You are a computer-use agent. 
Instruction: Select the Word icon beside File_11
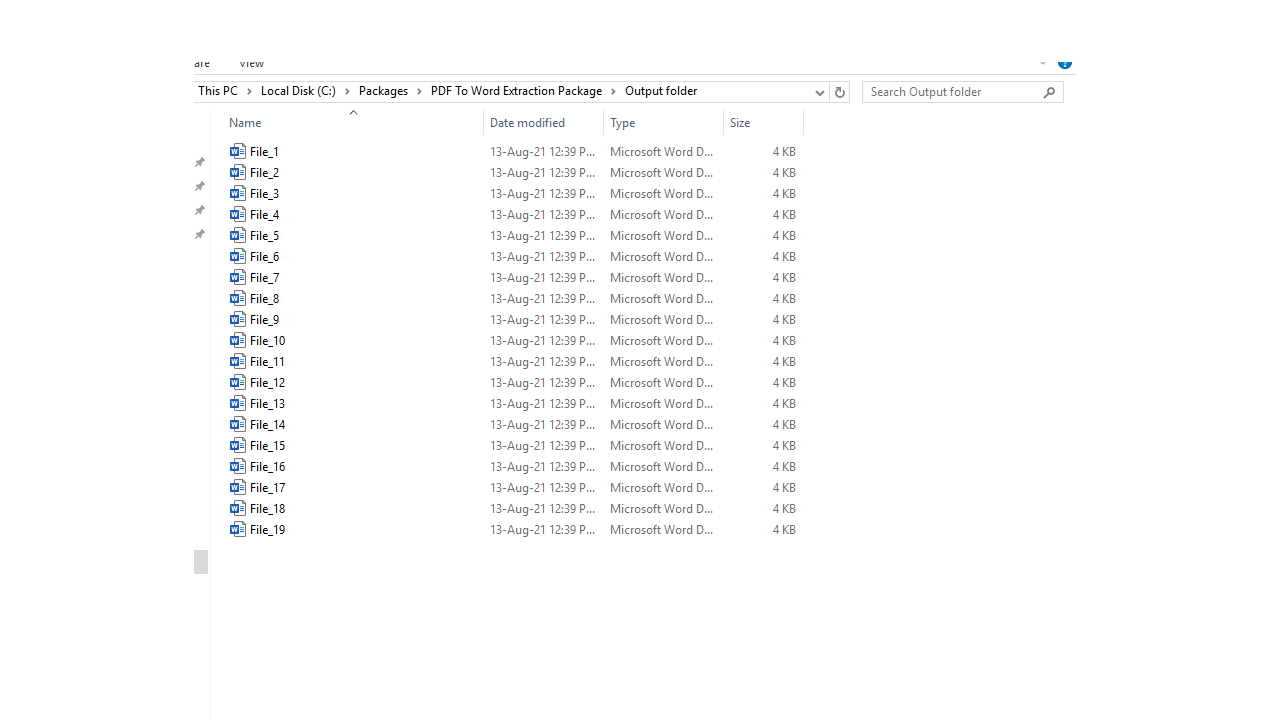237,361
